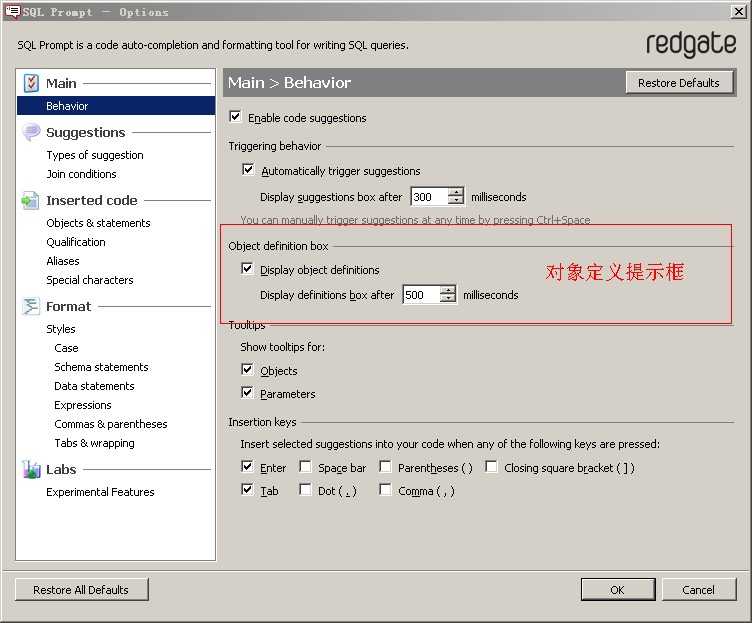This screenshot has height=623, width=752.
Task: Open Schema statements format settings
Action: tap(101, 367)
